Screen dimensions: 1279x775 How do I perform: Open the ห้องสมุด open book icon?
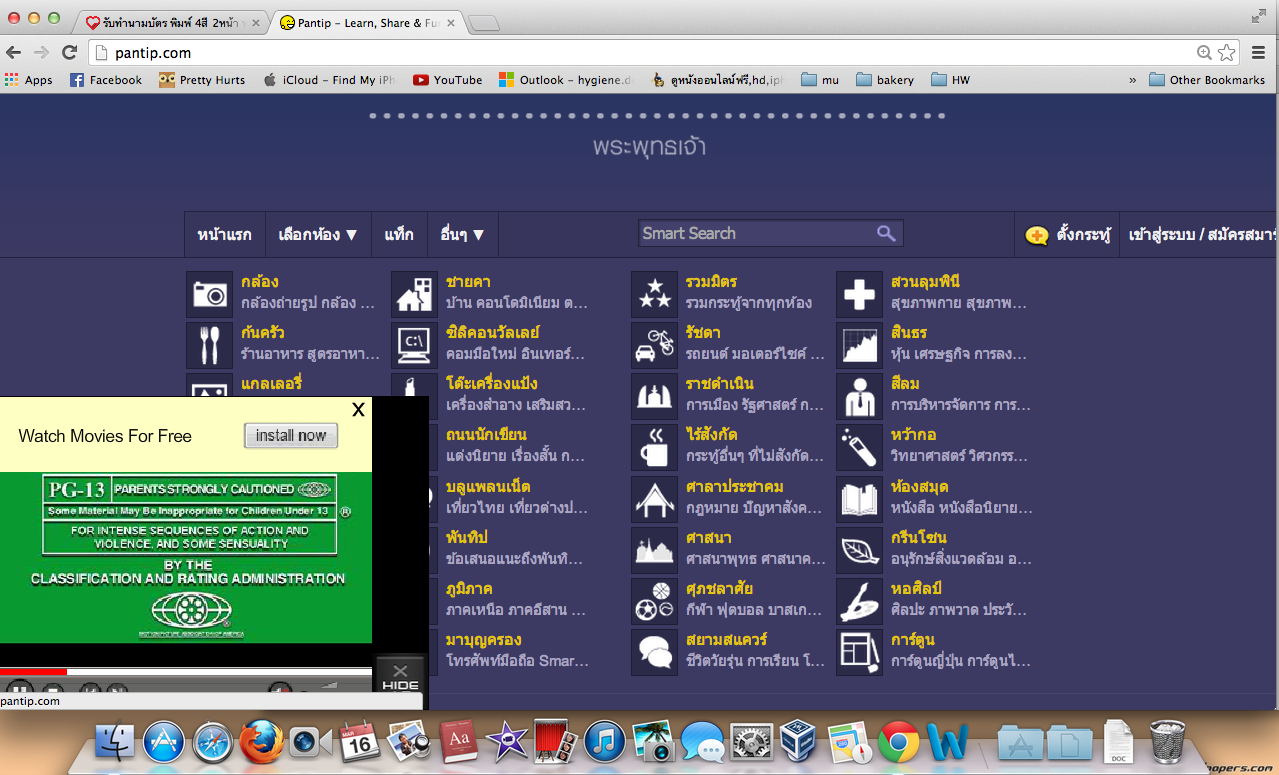tap(859, 499)
